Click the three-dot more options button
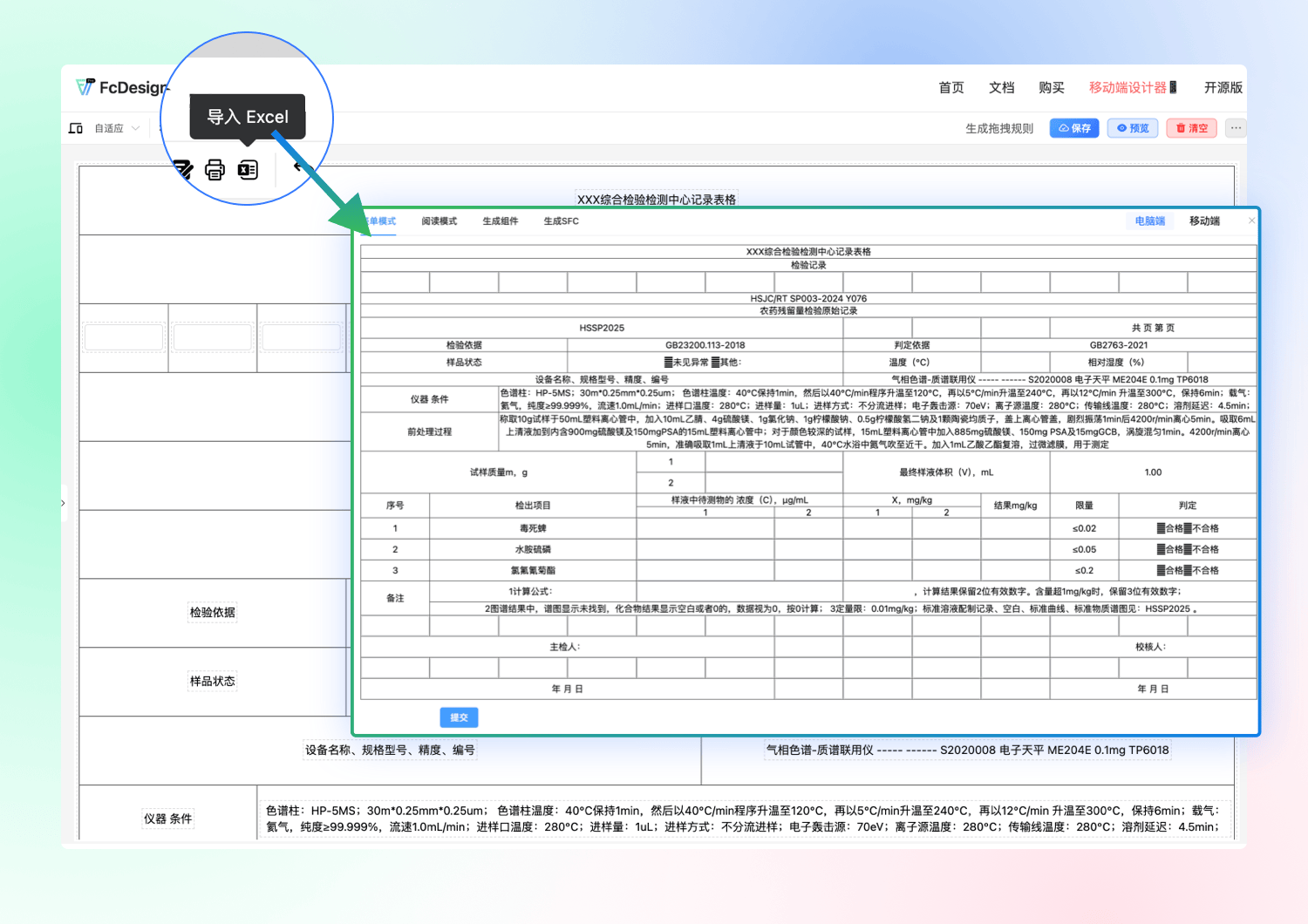 [x=1236, y=128]
